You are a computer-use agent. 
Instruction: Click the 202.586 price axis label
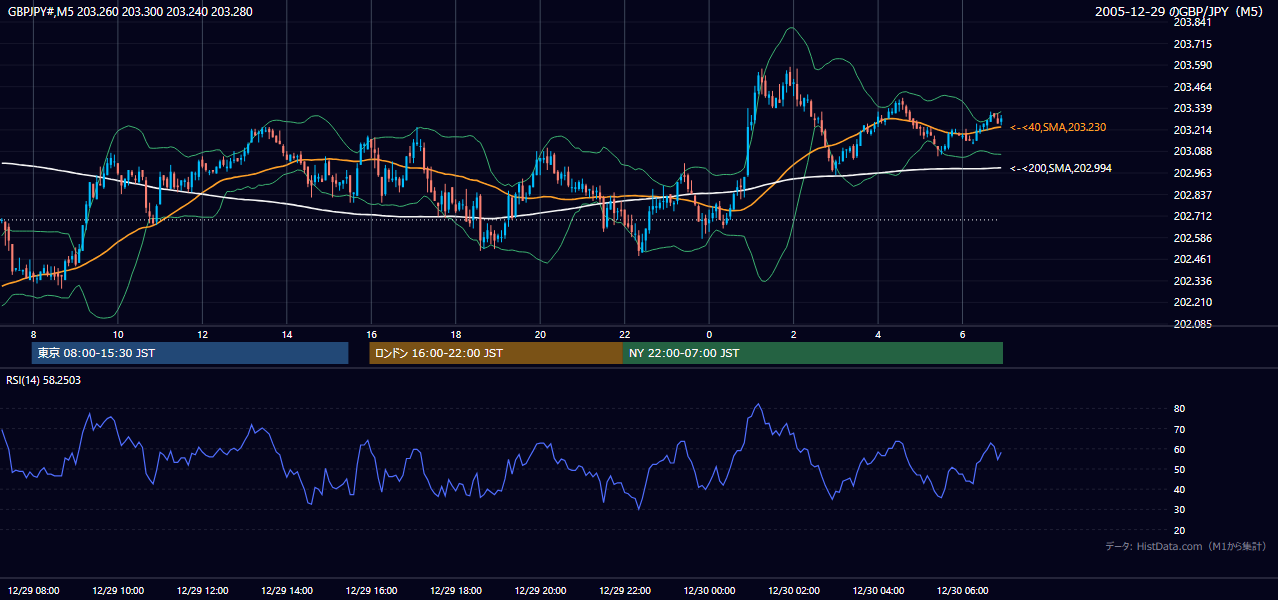[1192, 238]
